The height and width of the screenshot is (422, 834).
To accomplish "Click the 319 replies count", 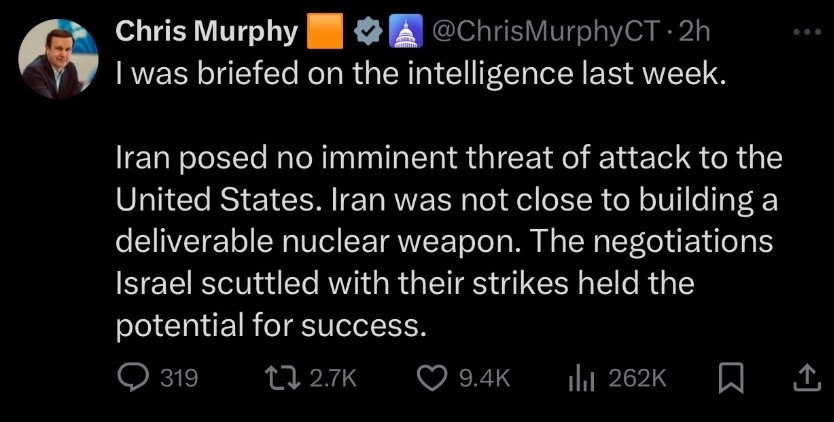I will 179,379.
